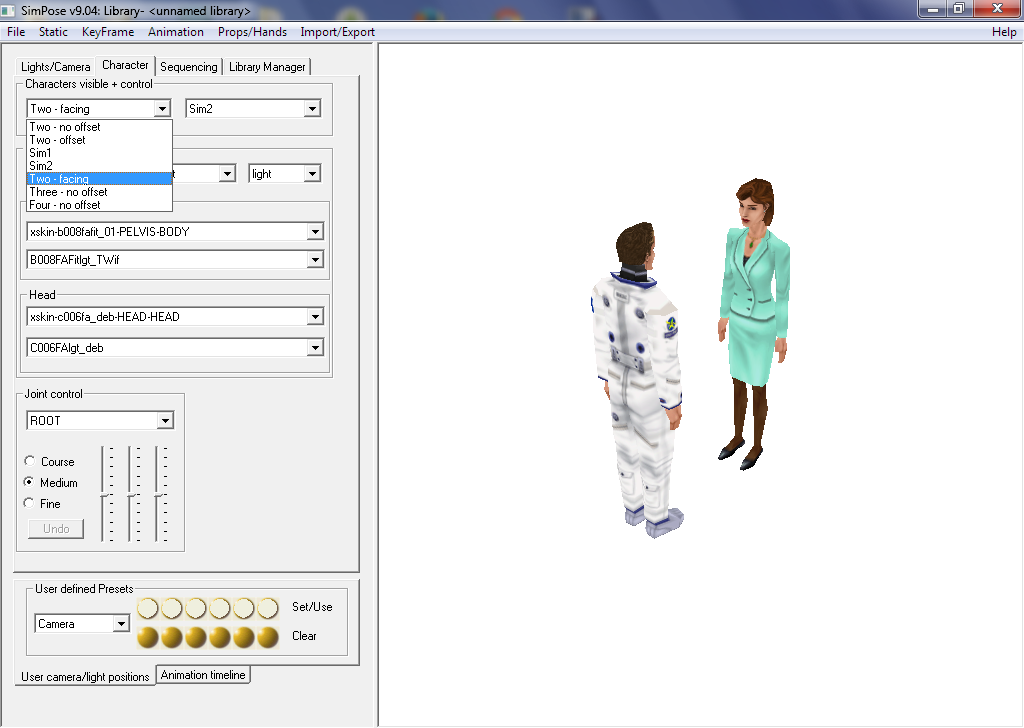Switch to the Library Manager tab
Screen dimensions: 1024x728
pyautogui.click(x=267, y=67)
